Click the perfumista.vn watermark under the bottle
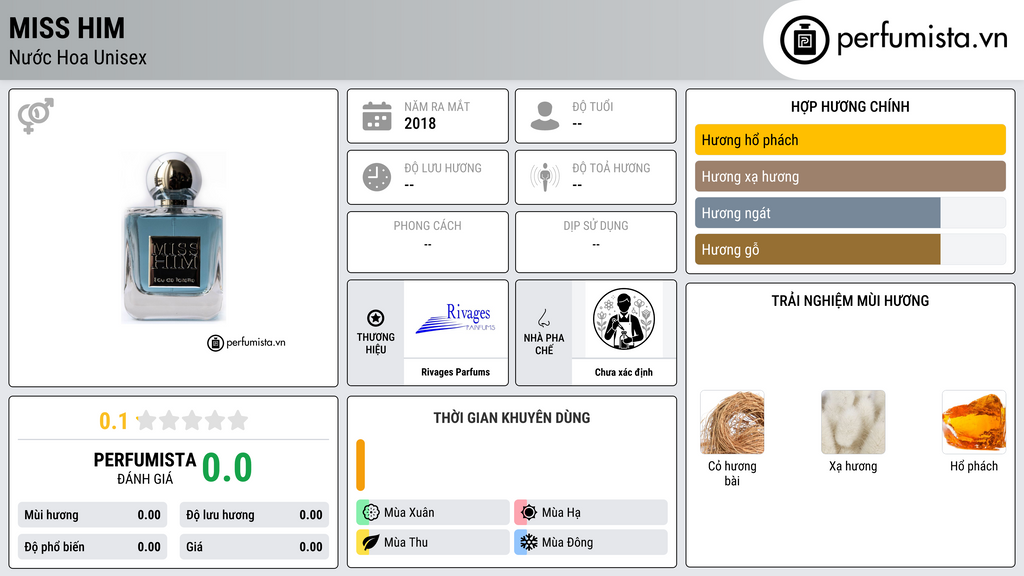Screen dimensions: 1024x576 pyautogui.click(x=246, y=342)
